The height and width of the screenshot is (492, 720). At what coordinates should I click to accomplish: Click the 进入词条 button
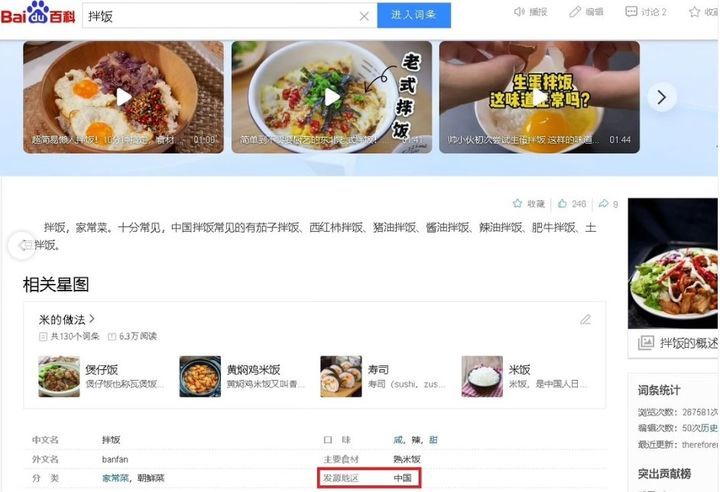(x=414, y=15)
